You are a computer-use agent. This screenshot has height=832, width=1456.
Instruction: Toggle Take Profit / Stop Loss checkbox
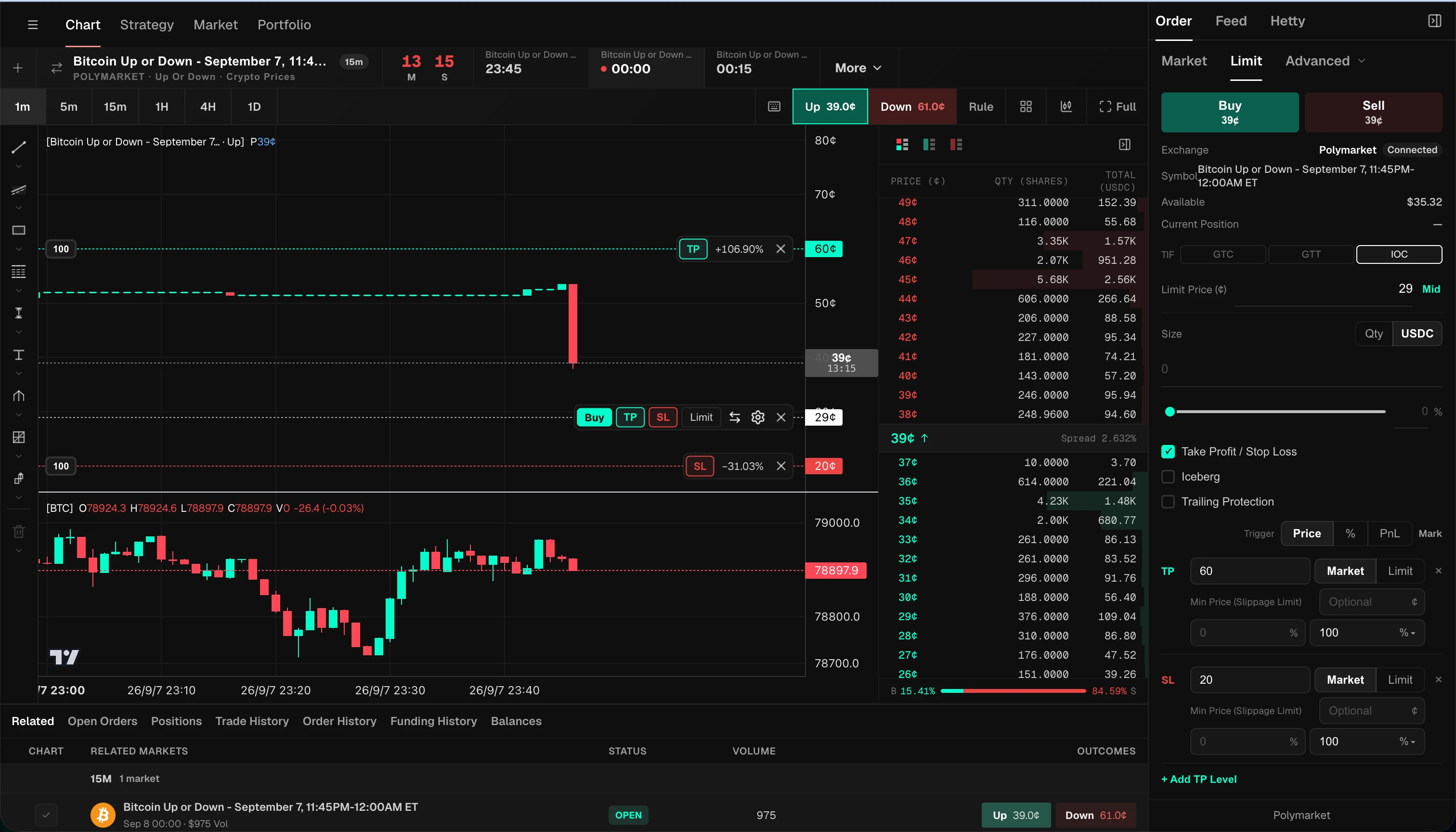pos(1168,452)
